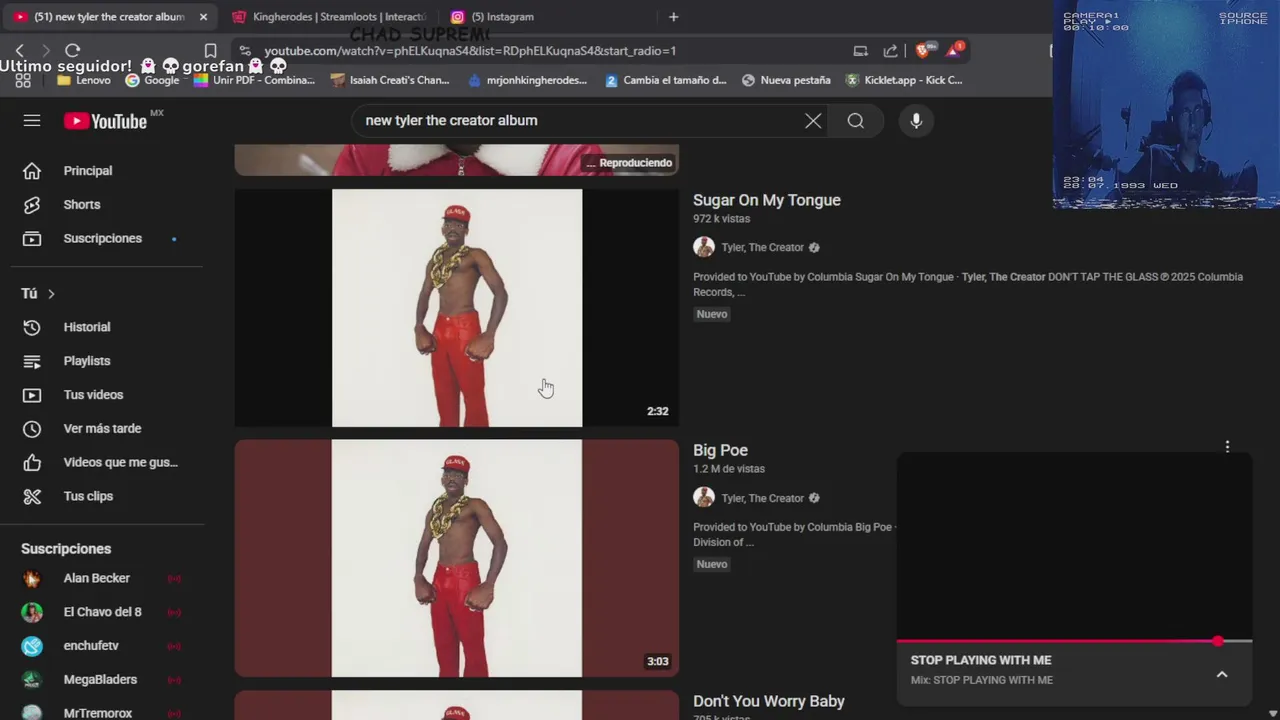Screen dimensions: 1280x720
Task: Open the Google bookmark
Action: [x=152, y=80]
